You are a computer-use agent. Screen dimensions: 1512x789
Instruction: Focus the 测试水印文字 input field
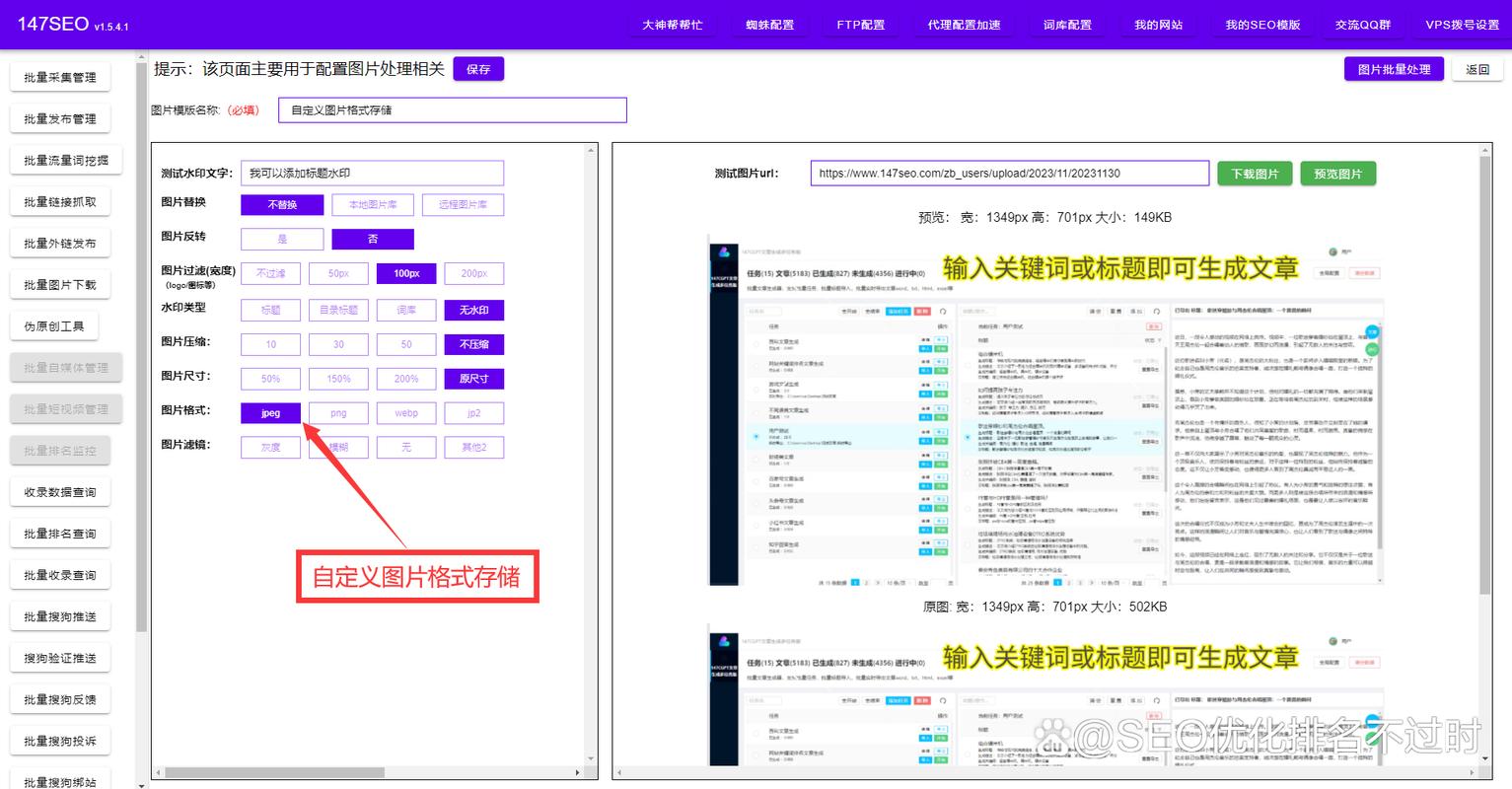(x=372, y=173)
